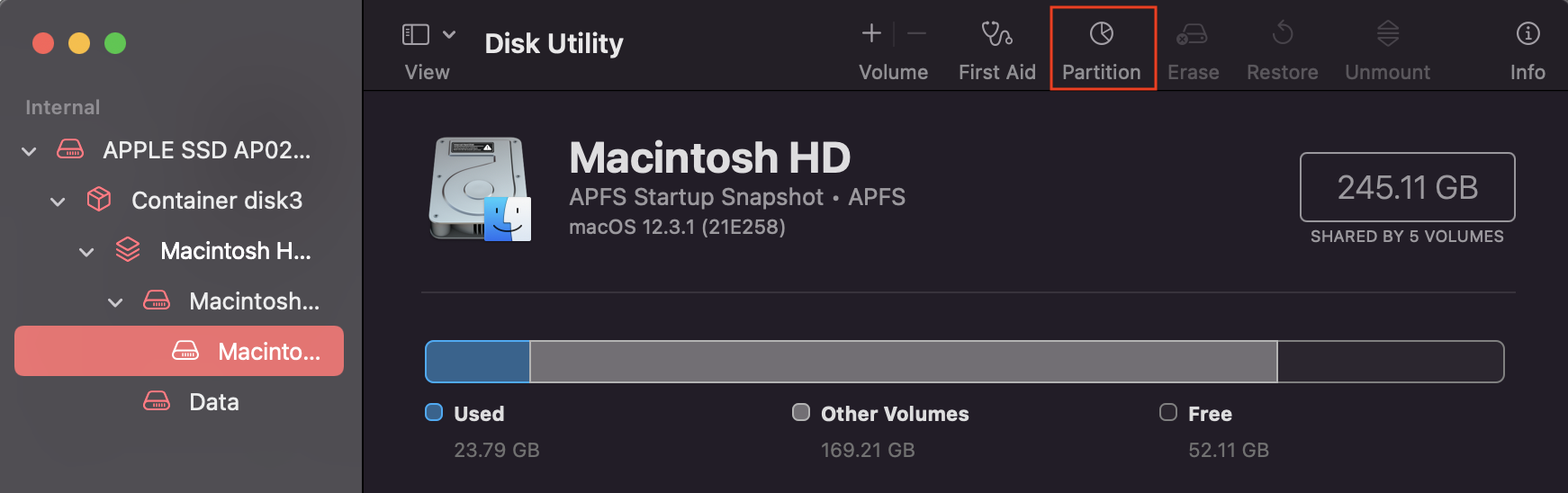The width and height of the screenshot is (1568, 493).
Task: Click the Erase toolbar icon
Action: tap(1193, 49)
